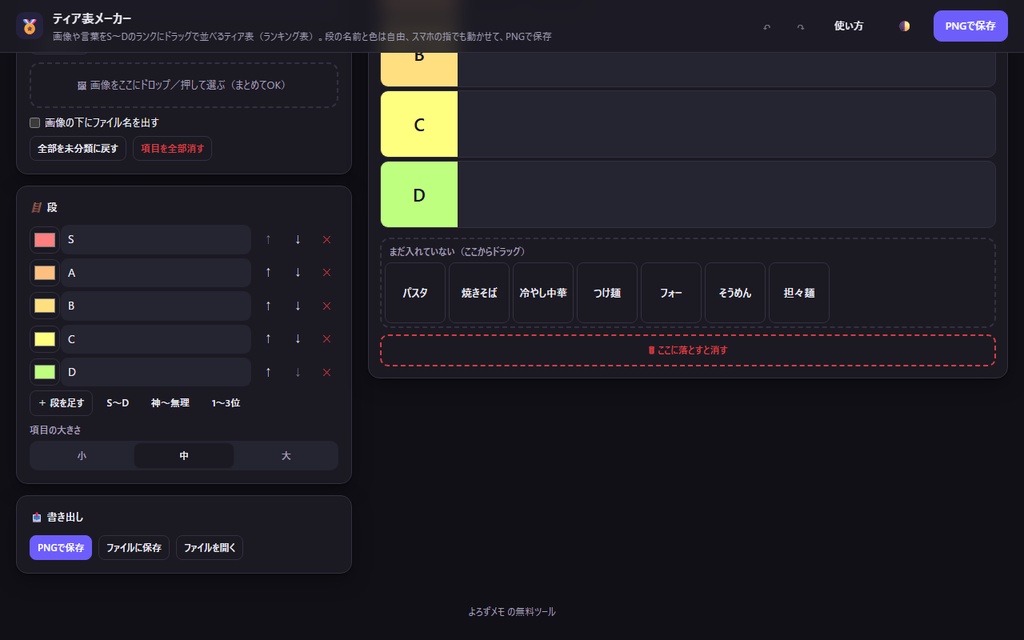Select the 冷やし中華 item card
Viewport: 1024px width, 640px height.
543,293
